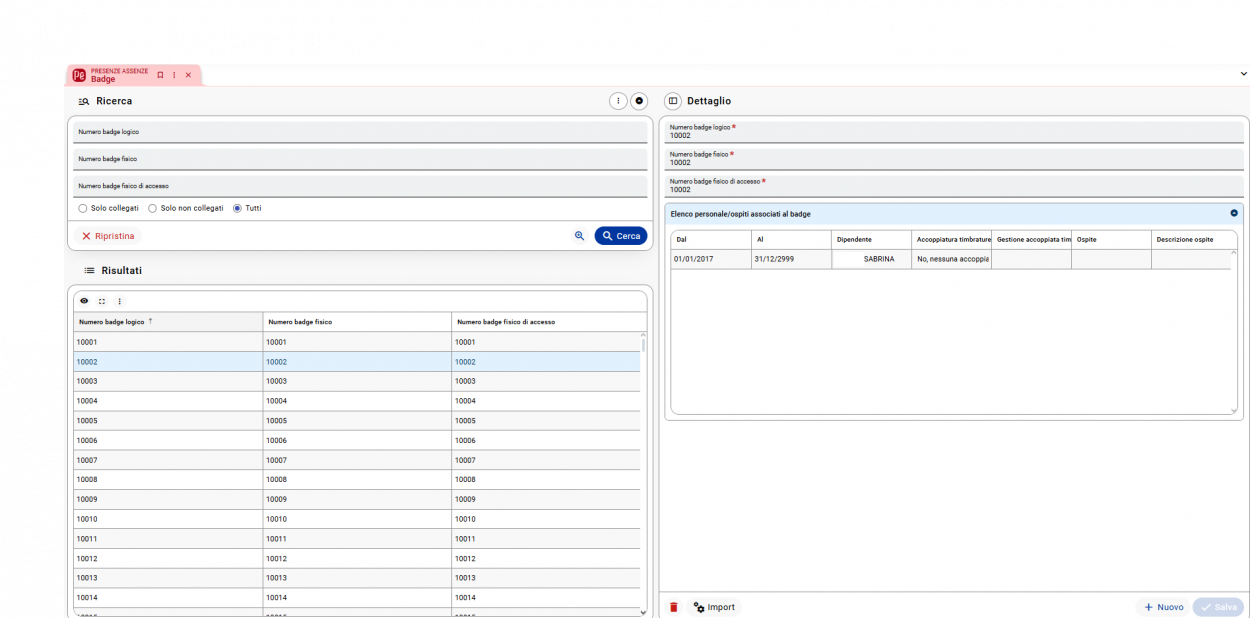Click the Salva button
Screen dimensions: 1250x618
click(1219, 607)
